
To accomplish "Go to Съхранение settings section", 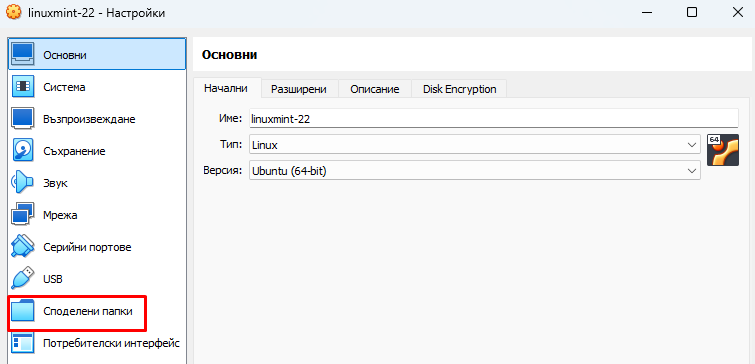I will pyautogui.click(x=97, y=151).
